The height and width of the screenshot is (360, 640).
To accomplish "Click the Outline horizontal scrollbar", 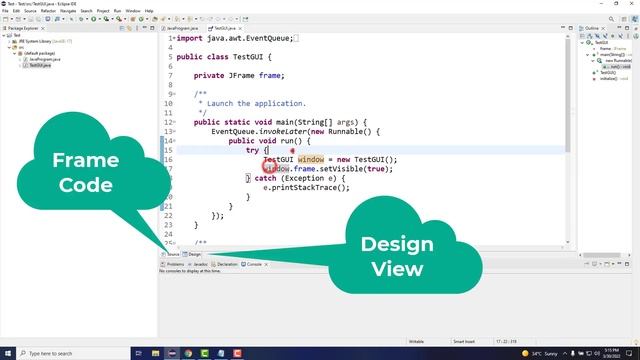I will point(602,255).
